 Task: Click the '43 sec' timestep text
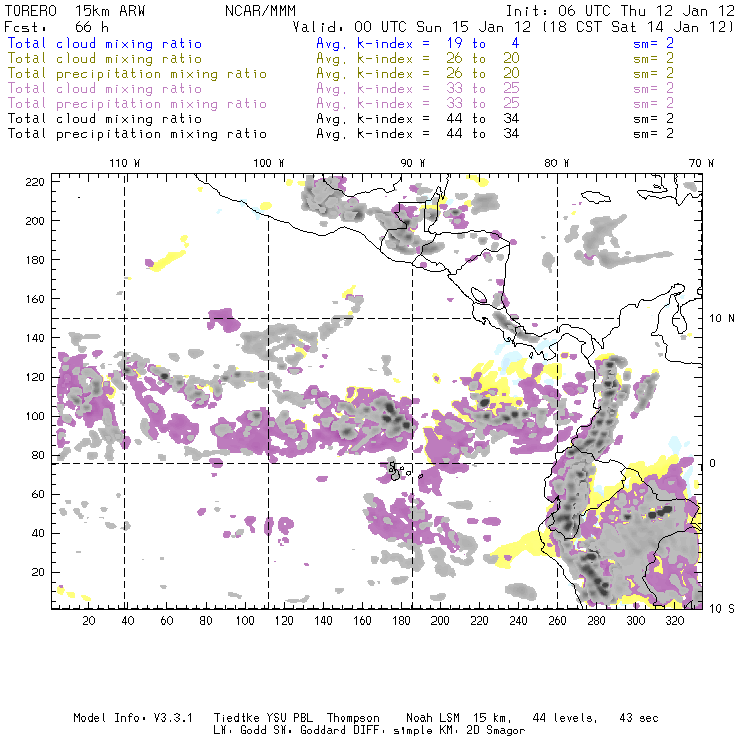639,718
